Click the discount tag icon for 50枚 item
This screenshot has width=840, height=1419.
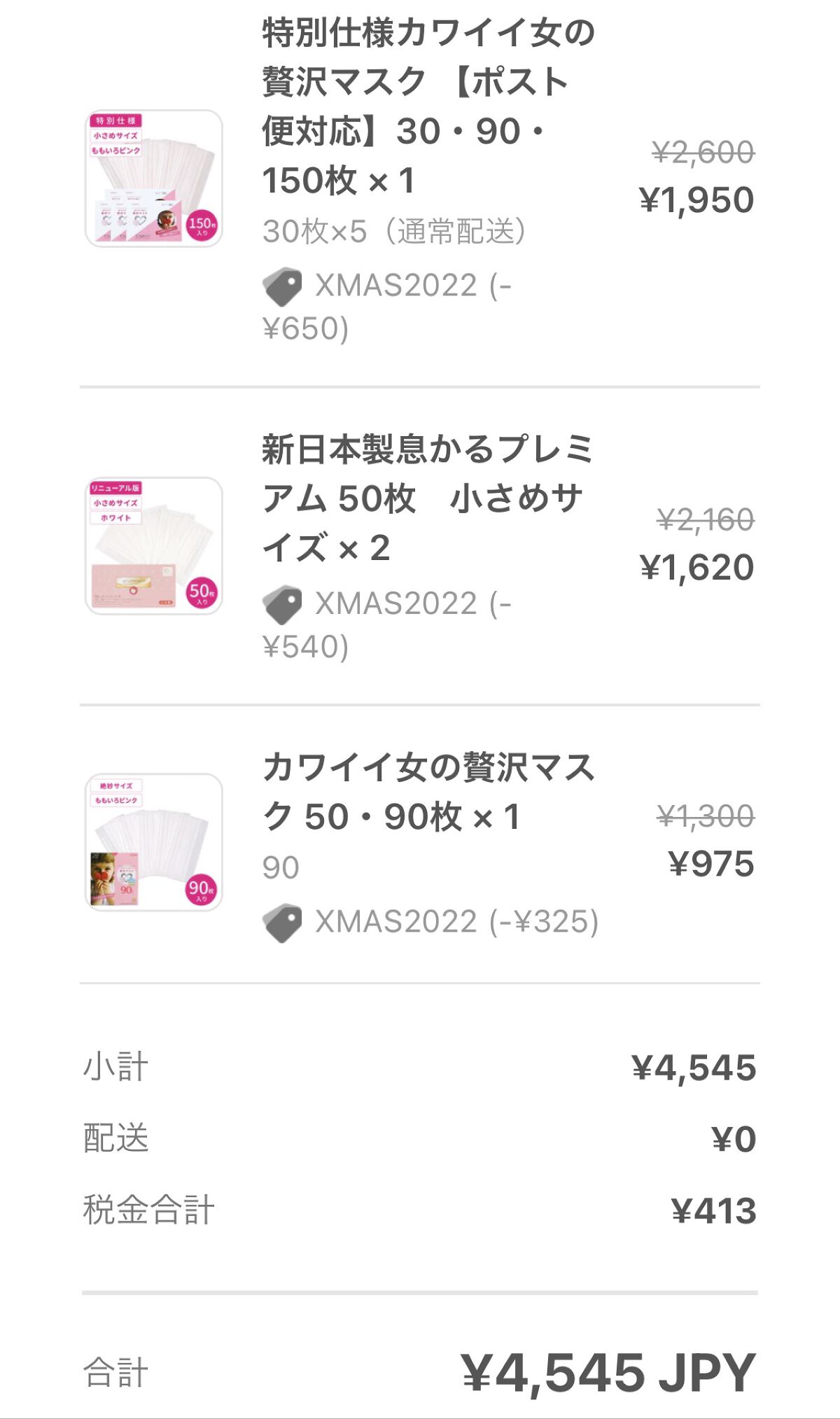tap(282, 604)
